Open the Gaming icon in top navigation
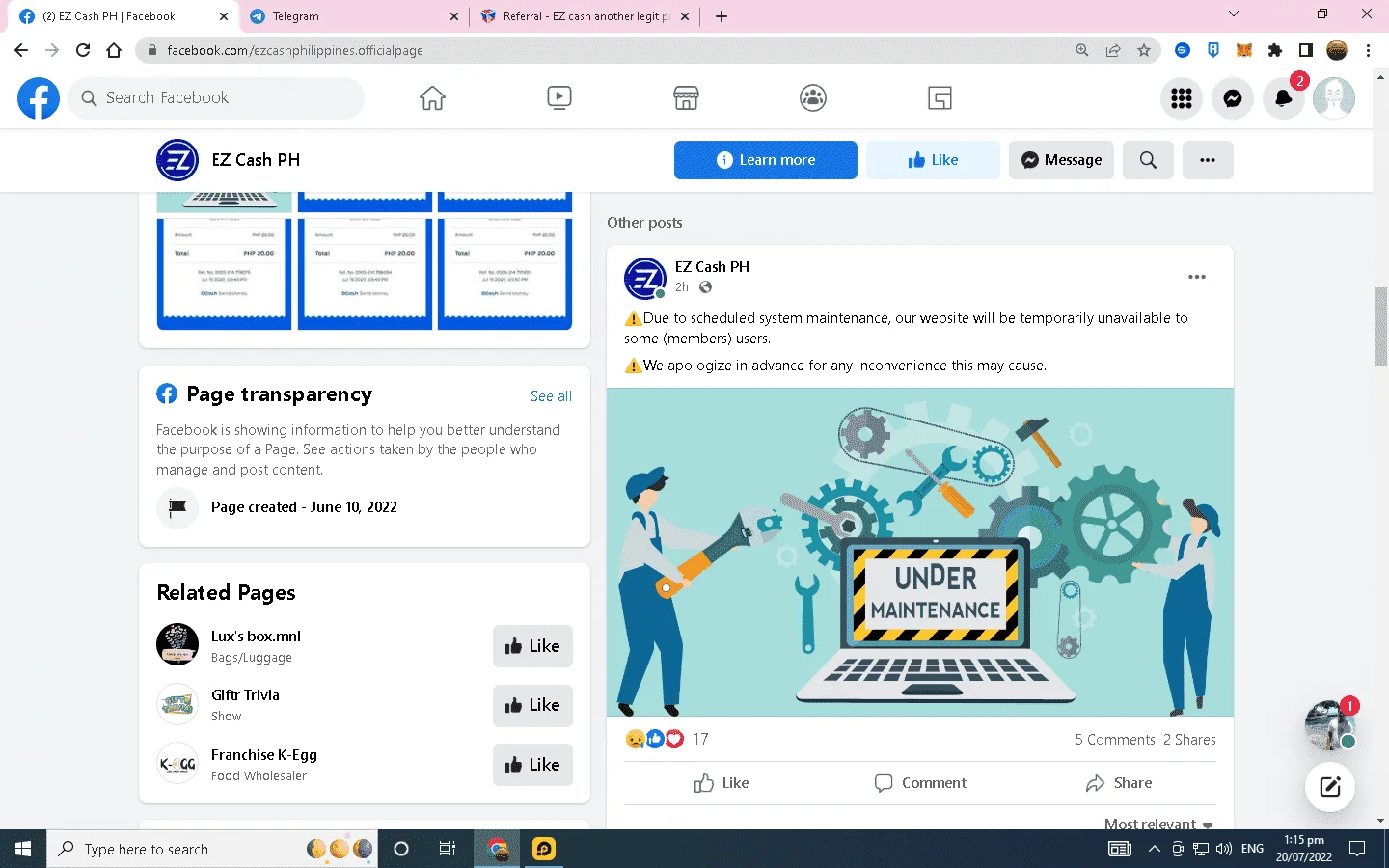The height and width of the screenshot is (868, 1389). [940, 98]
